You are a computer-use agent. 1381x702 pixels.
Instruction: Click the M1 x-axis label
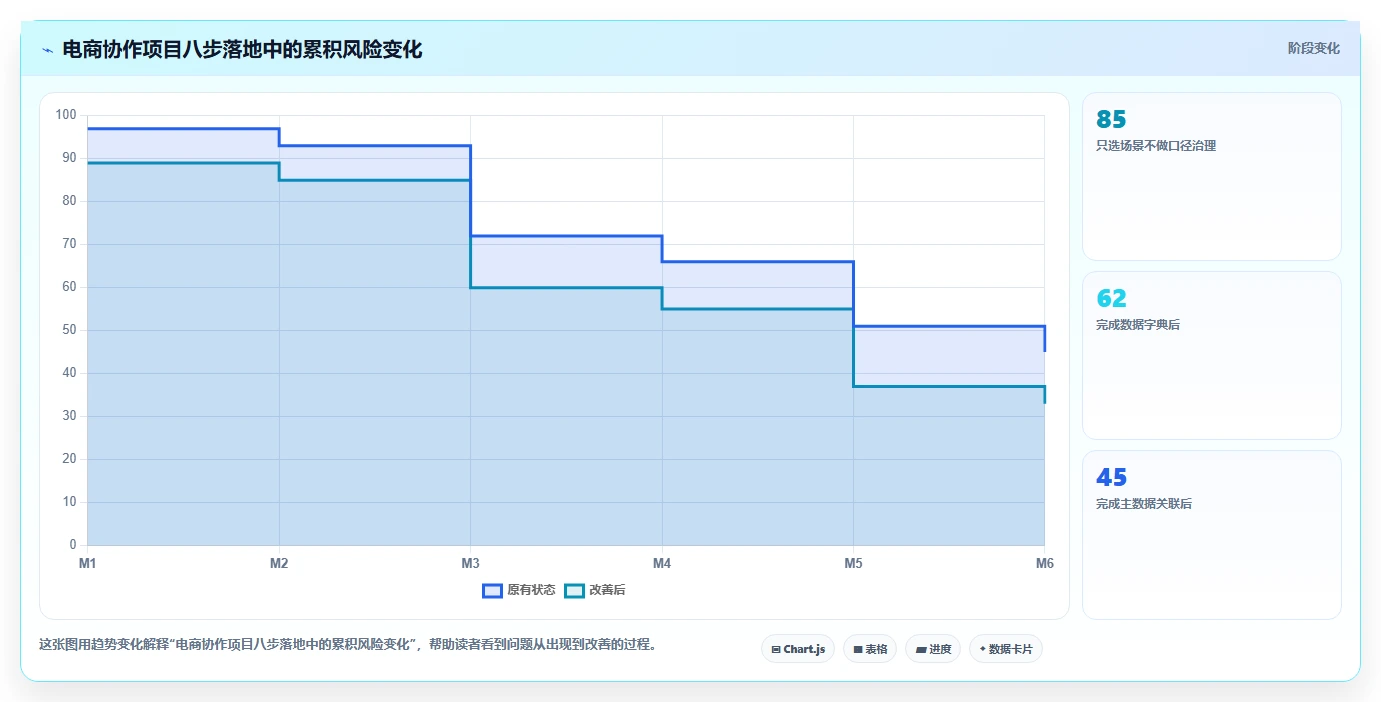[88, 564]
